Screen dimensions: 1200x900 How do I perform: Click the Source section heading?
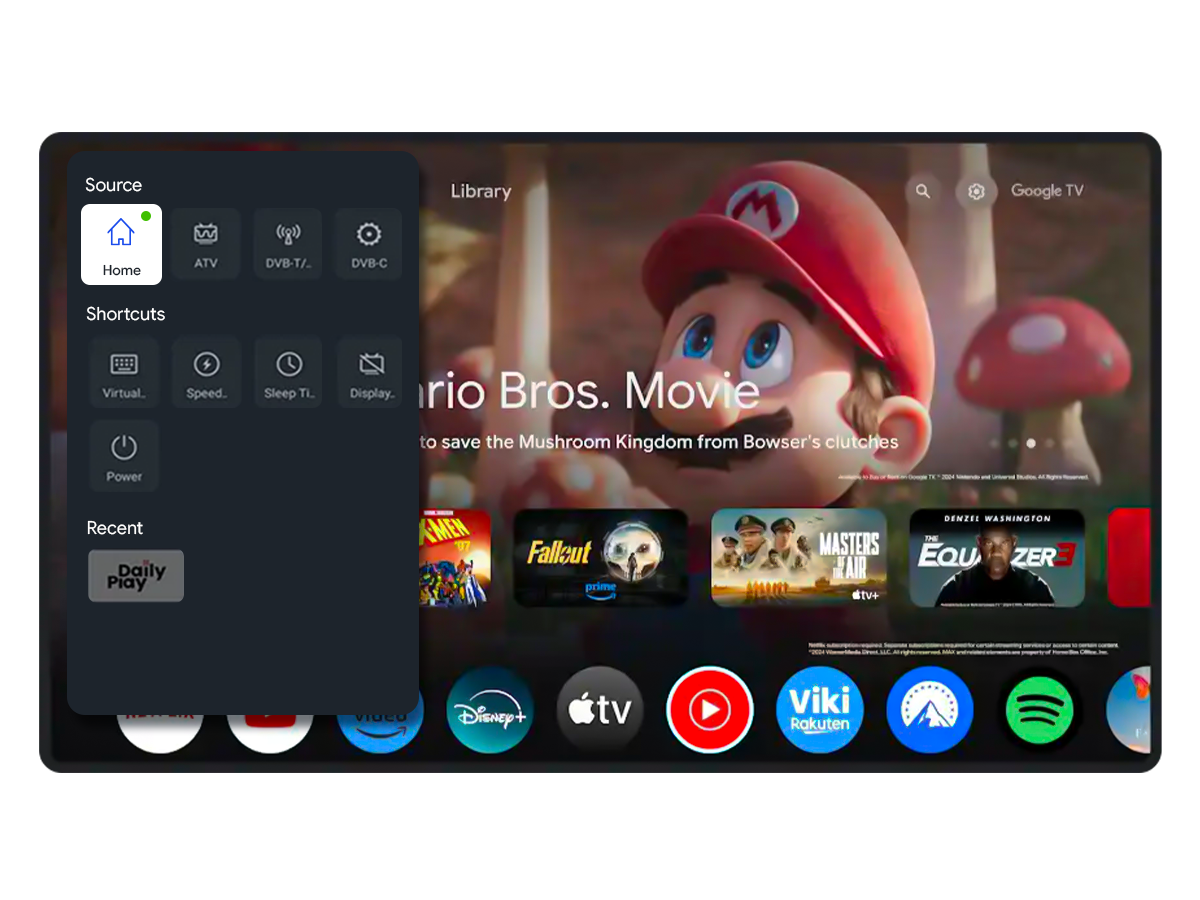pos(113,185)
